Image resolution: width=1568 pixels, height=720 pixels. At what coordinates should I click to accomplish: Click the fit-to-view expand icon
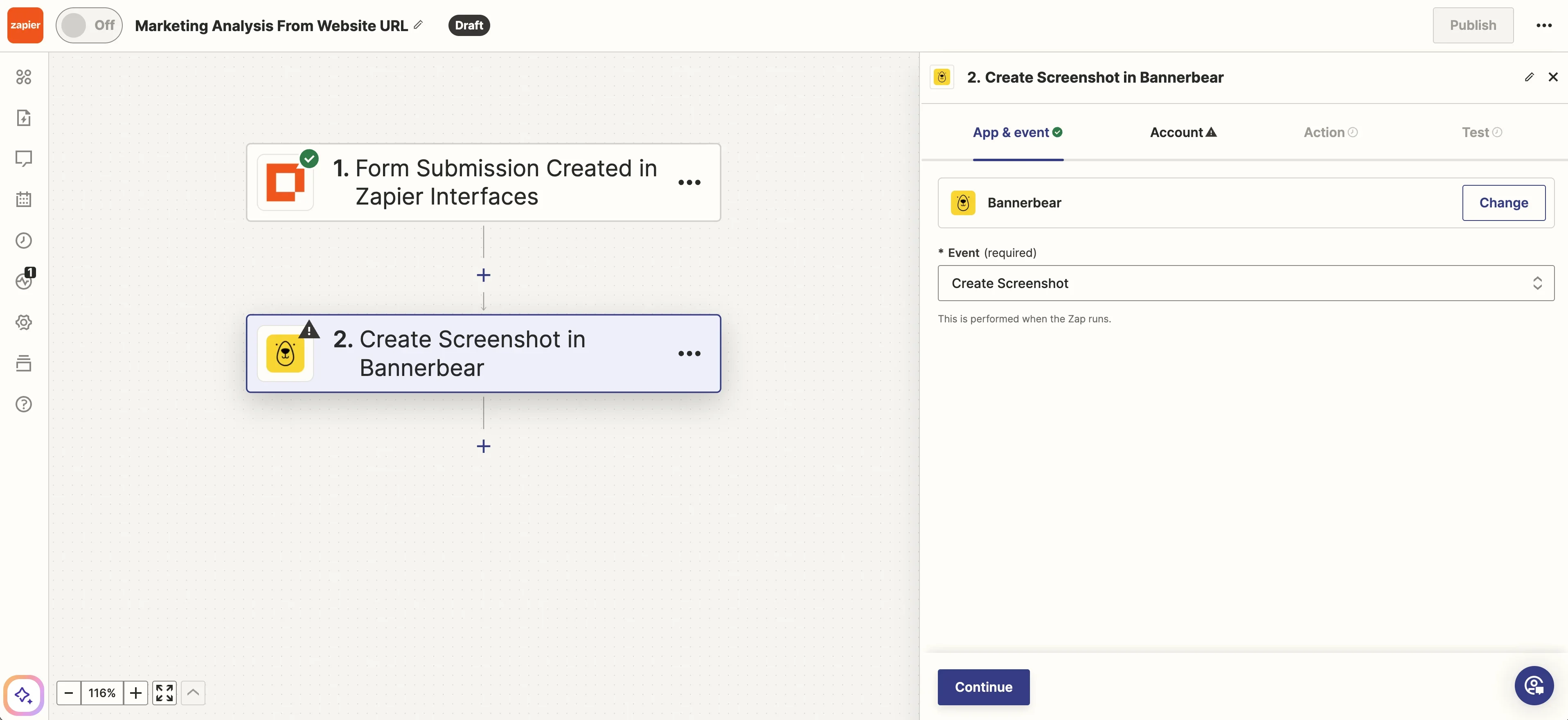164,693
